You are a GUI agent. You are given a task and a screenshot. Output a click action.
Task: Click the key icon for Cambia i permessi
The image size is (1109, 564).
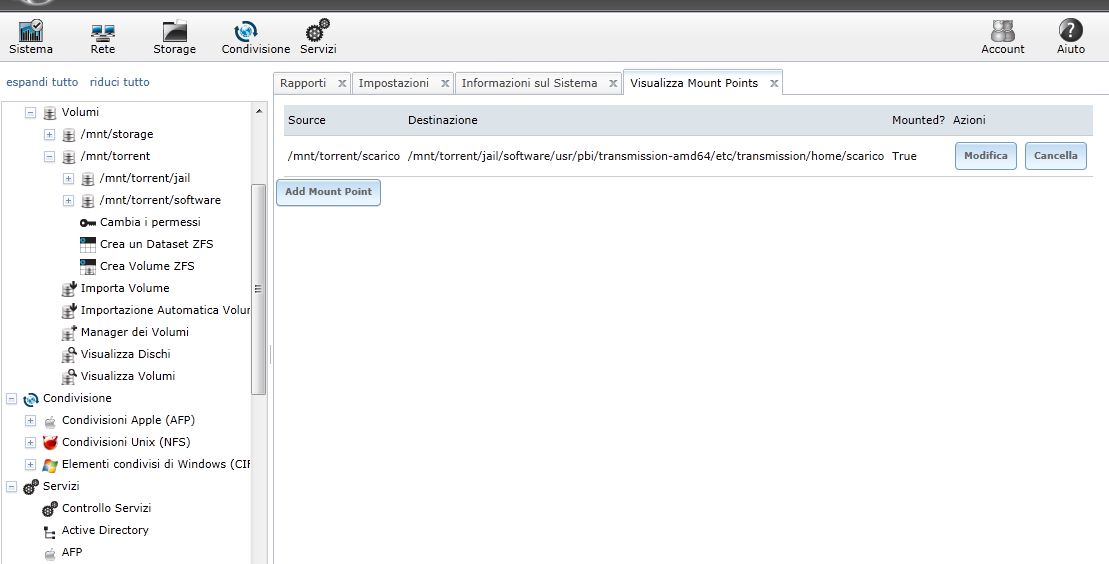[x=88, y=222]
